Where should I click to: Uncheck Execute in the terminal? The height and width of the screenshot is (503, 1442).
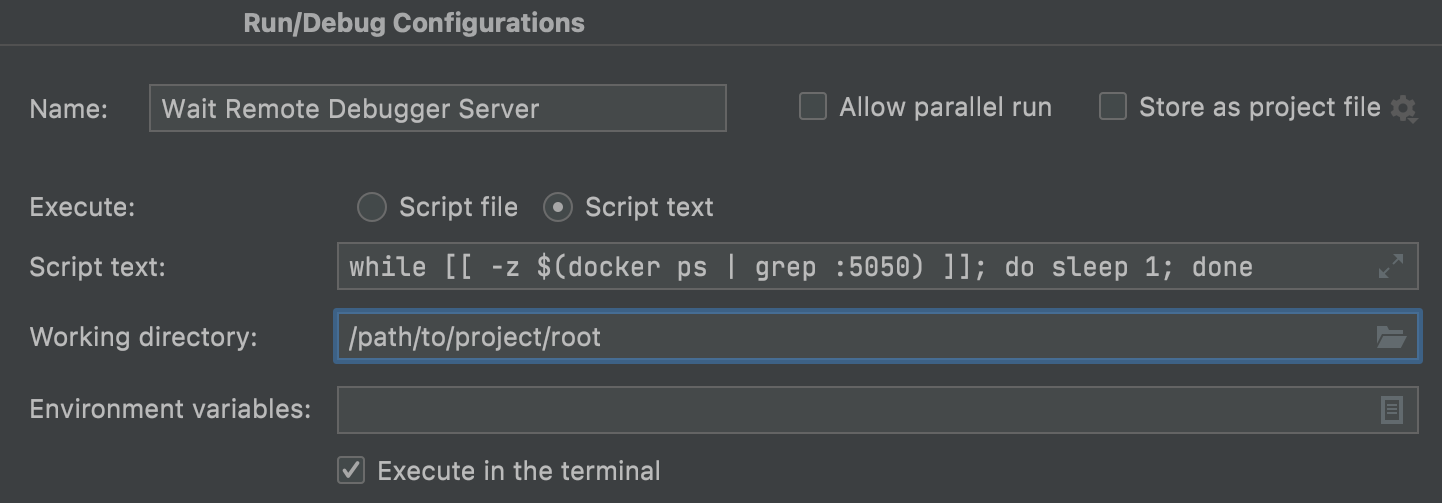[351, 470]
